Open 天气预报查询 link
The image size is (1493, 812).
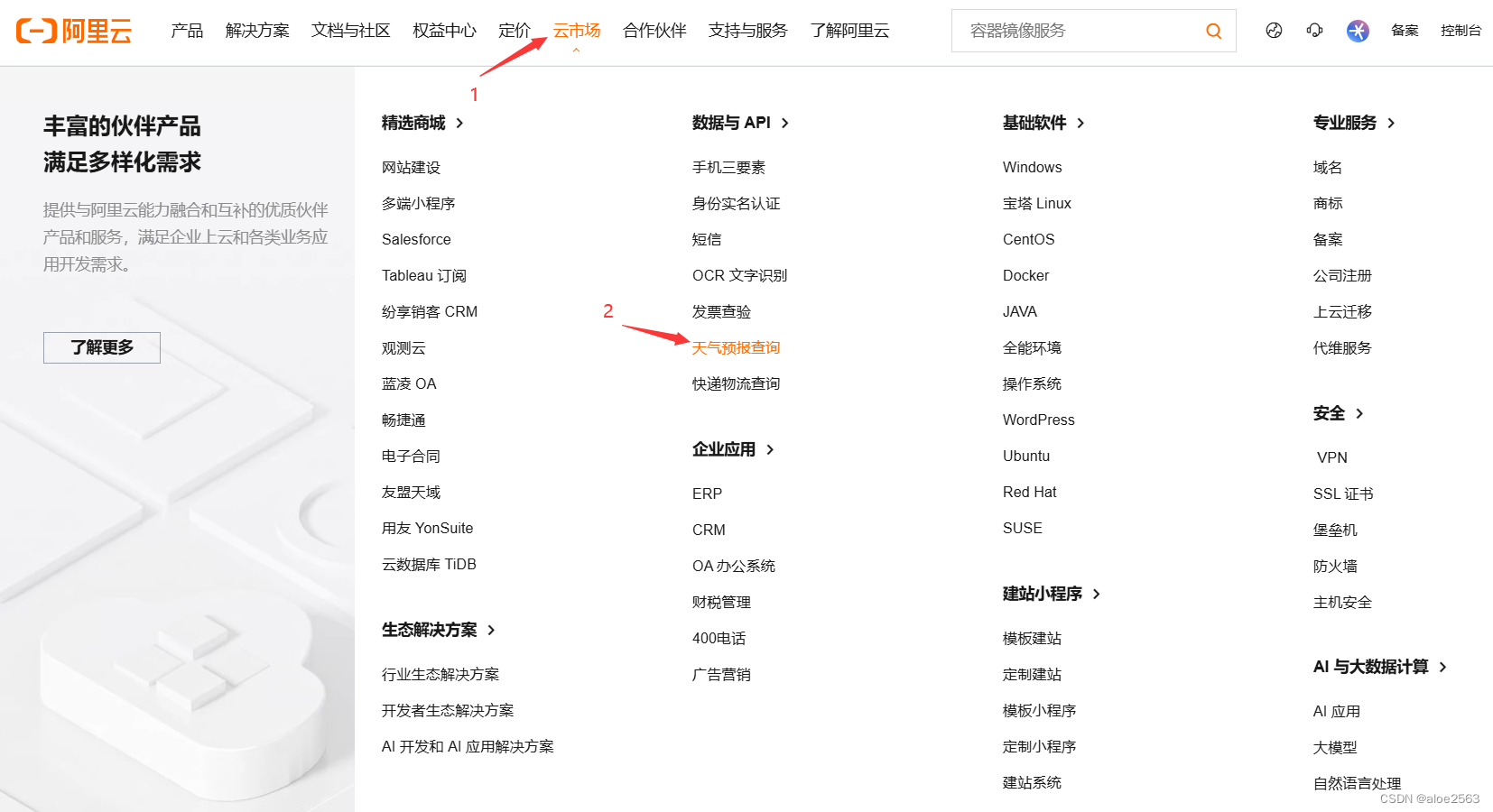pyautogui.click(x=736, y=347)
